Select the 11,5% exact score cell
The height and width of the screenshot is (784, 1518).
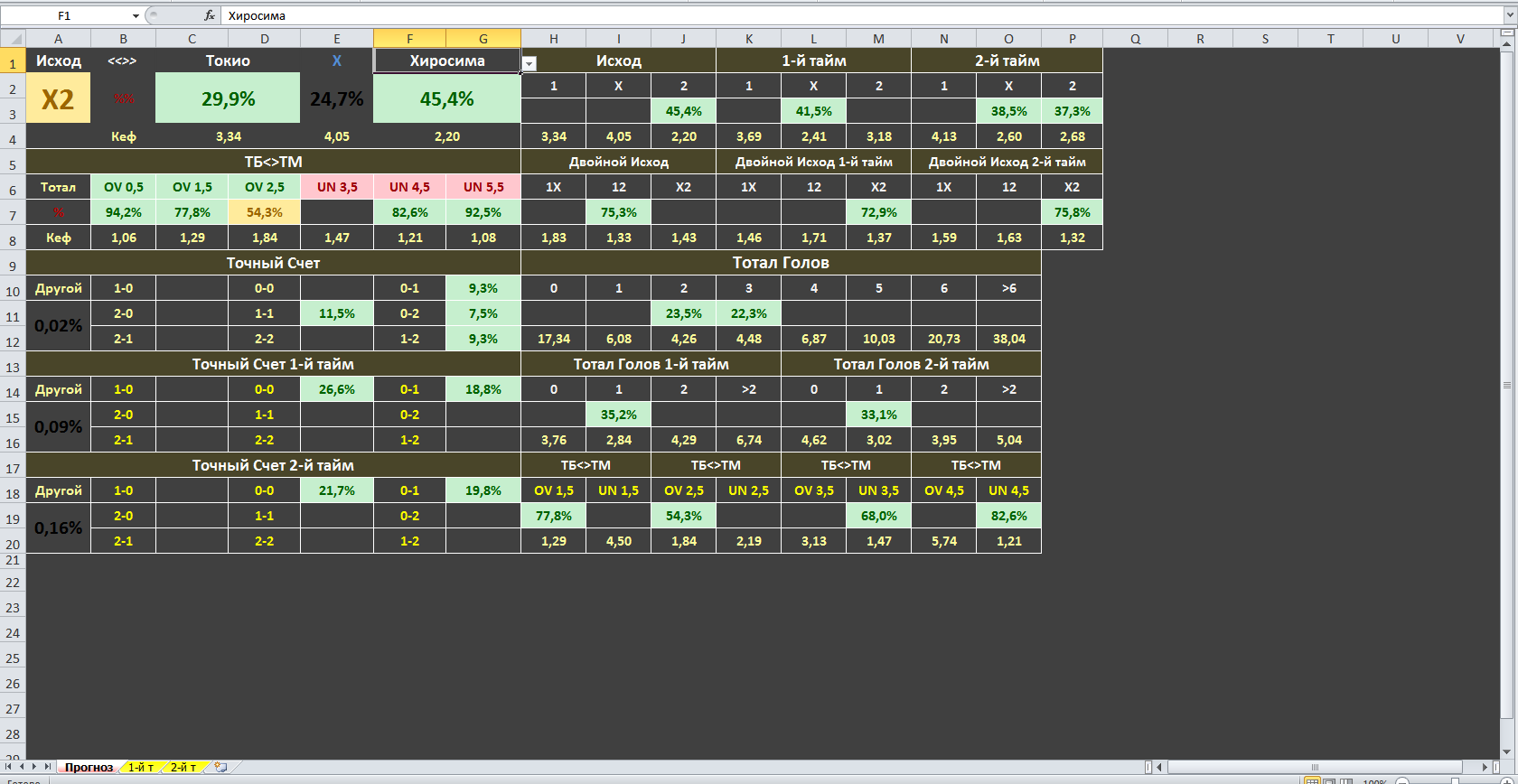337,313
